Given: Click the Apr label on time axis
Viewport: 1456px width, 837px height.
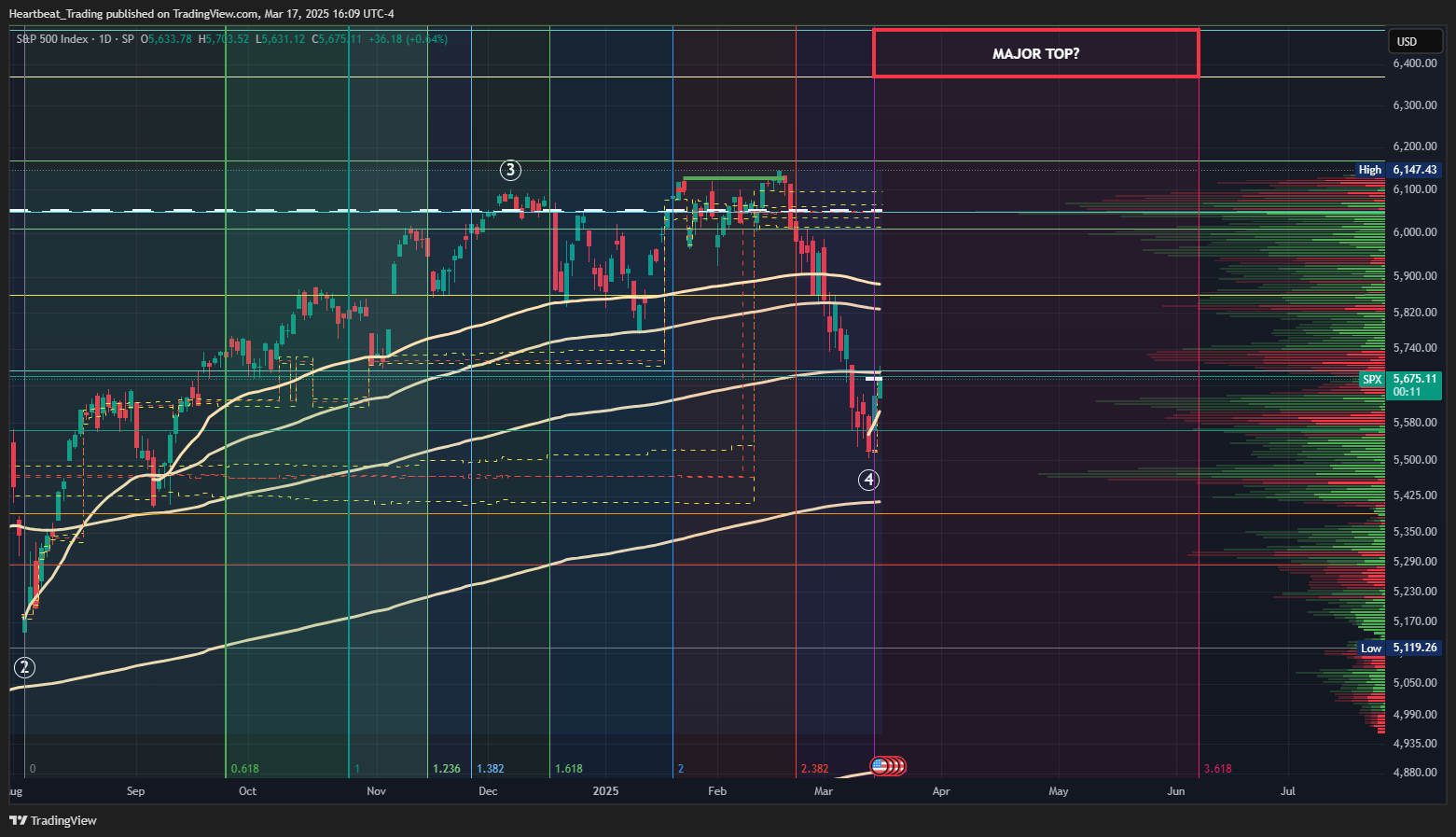Looking at the screenshot, I should point(941,791).
